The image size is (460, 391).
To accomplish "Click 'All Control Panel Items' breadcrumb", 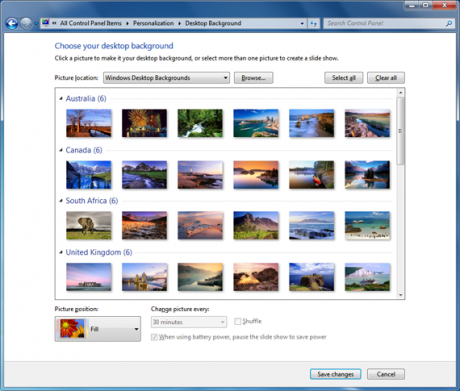I will pos(91,23).
